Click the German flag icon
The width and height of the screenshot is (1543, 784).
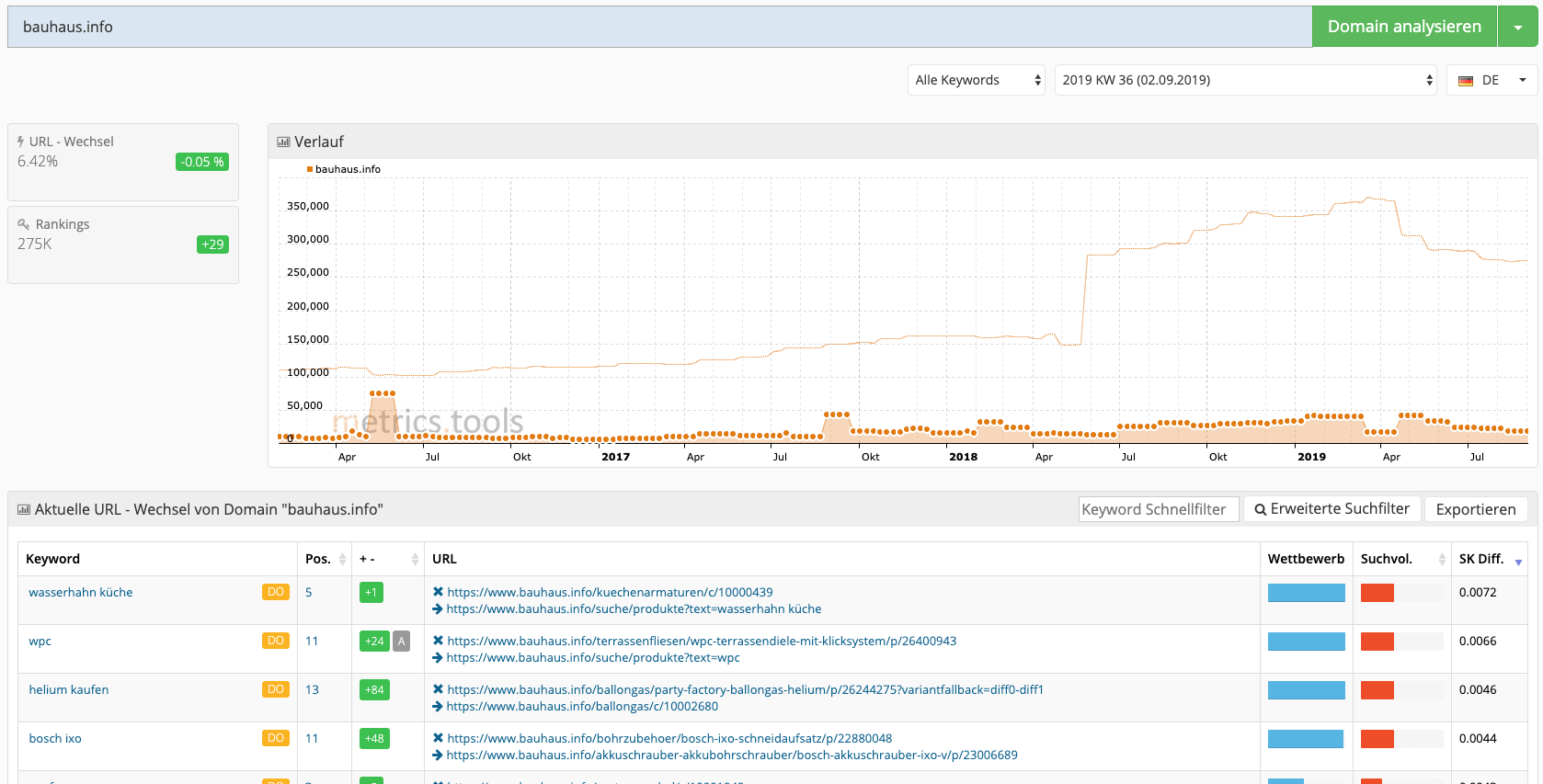click(x=1466, y=81)
